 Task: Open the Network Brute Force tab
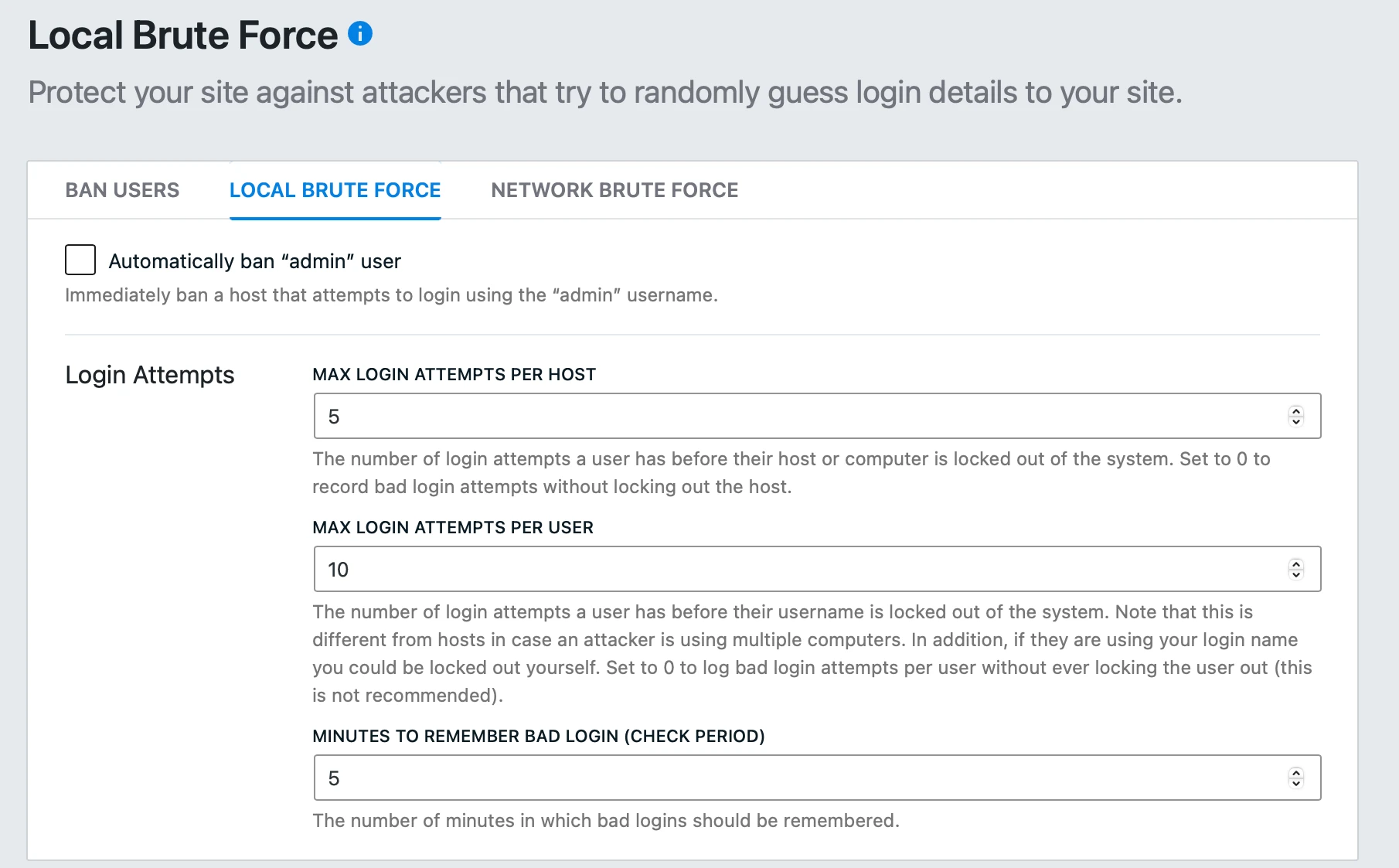coord(614,190)
